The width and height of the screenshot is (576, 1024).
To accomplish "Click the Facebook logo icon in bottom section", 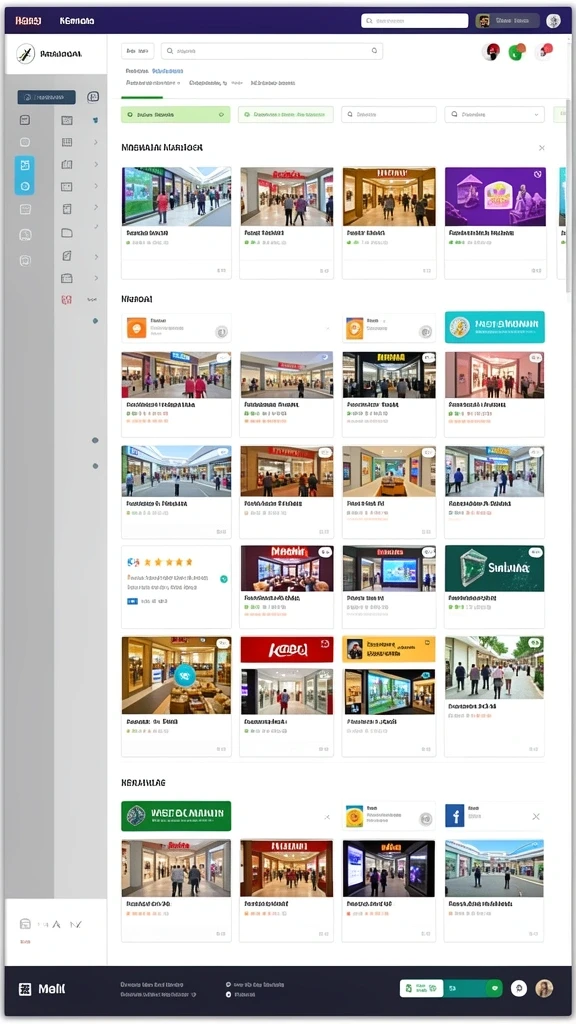I will click(x=455, y=816).
